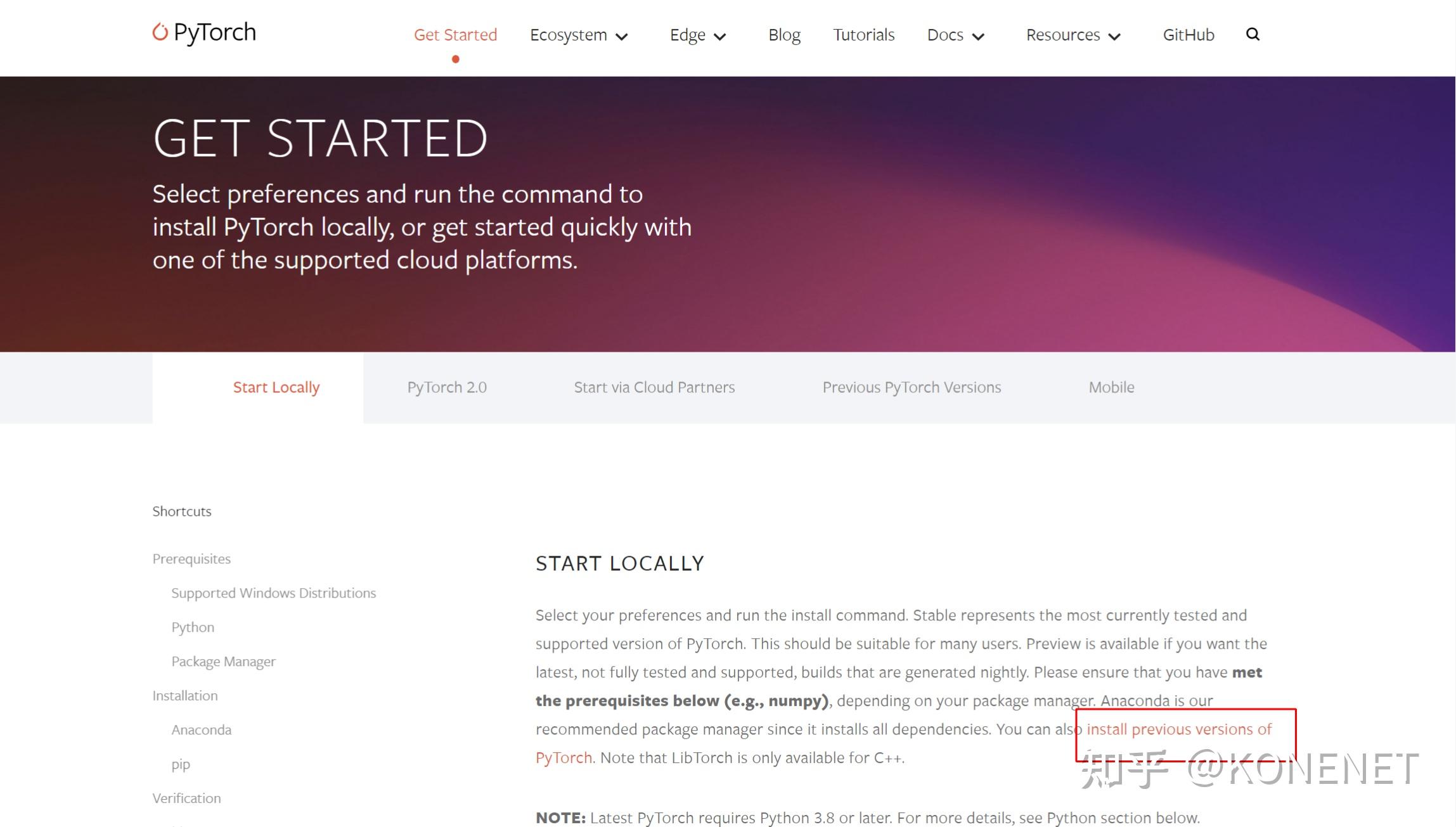
Task: Open the Docs dropdown menu
Action: [955, 35]
